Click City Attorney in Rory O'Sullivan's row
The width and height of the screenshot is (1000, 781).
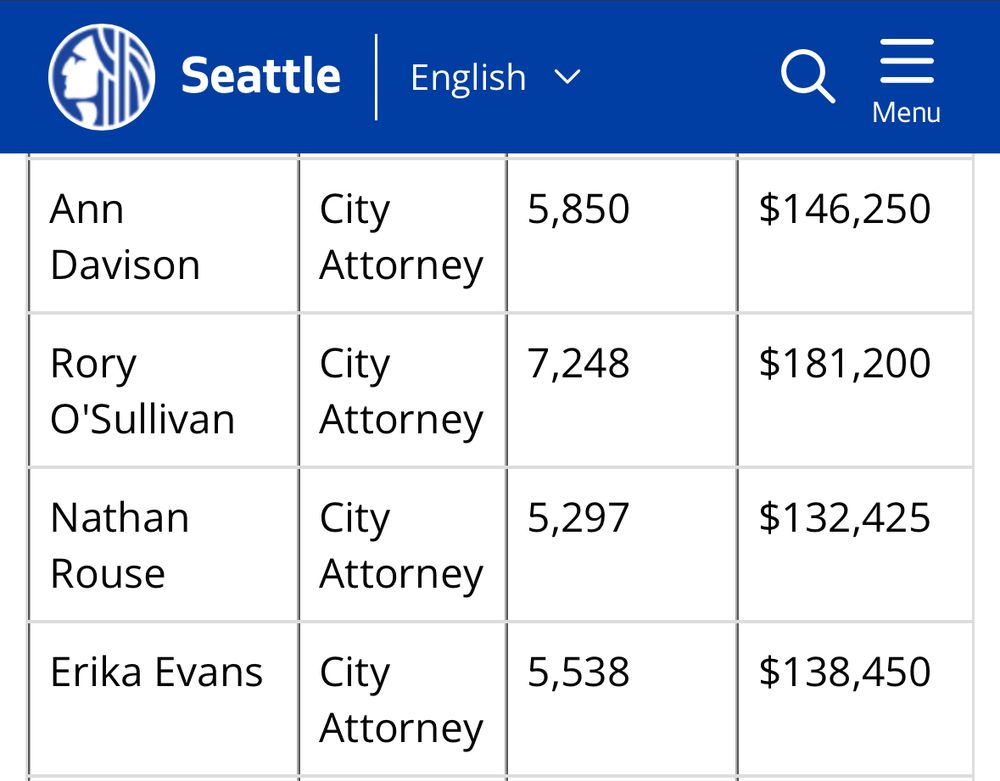(403, 391)
